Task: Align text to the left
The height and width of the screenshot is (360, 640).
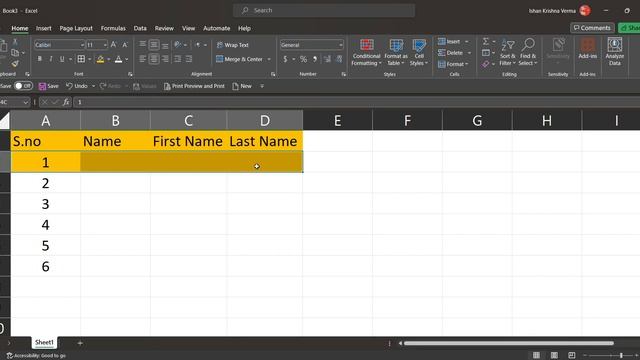Action: (142, 59)
